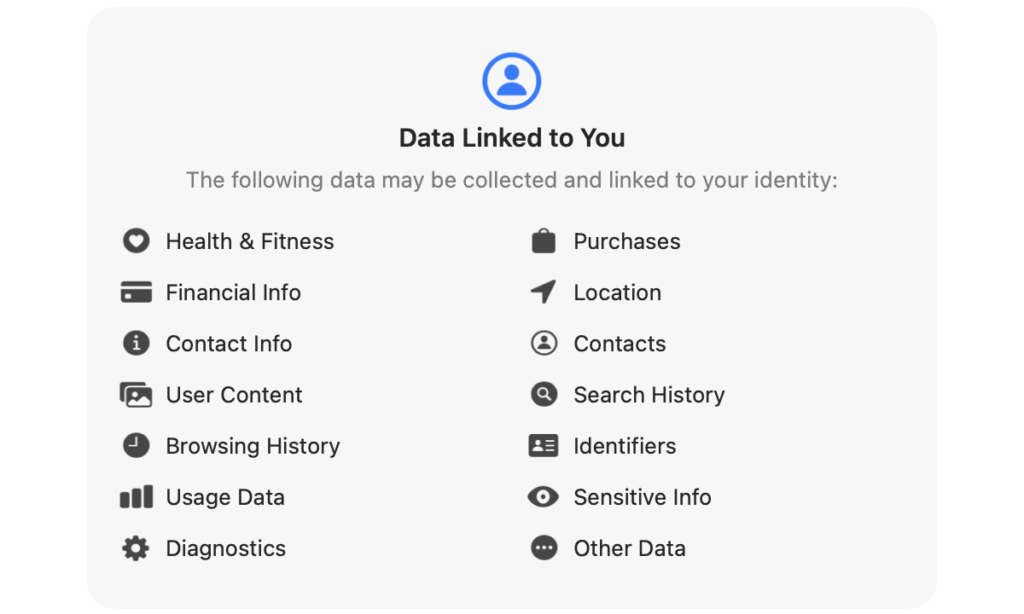The image size is (1024, 614).
Task: Click the Health & Fitness heart icon
Action: (x=136, y=241)
